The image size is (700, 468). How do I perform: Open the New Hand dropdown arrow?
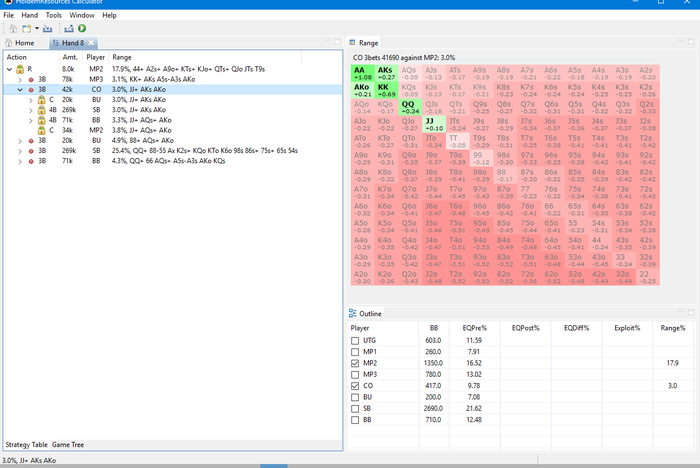(37, 29)
